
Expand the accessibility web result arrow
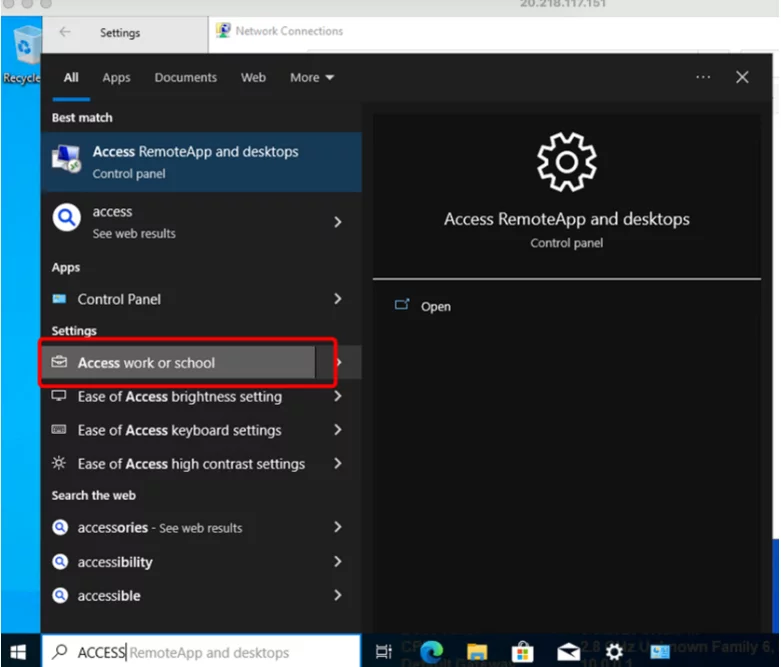click(338, 561)
